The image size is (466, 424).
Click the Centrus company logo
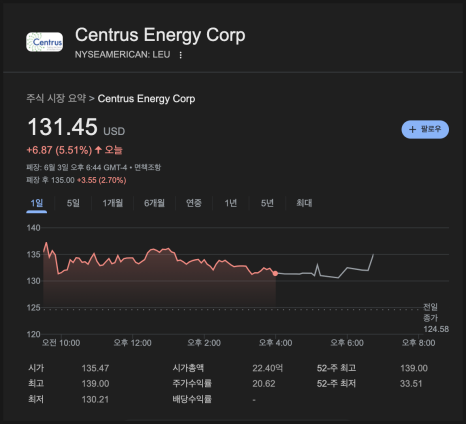[44, 42]
